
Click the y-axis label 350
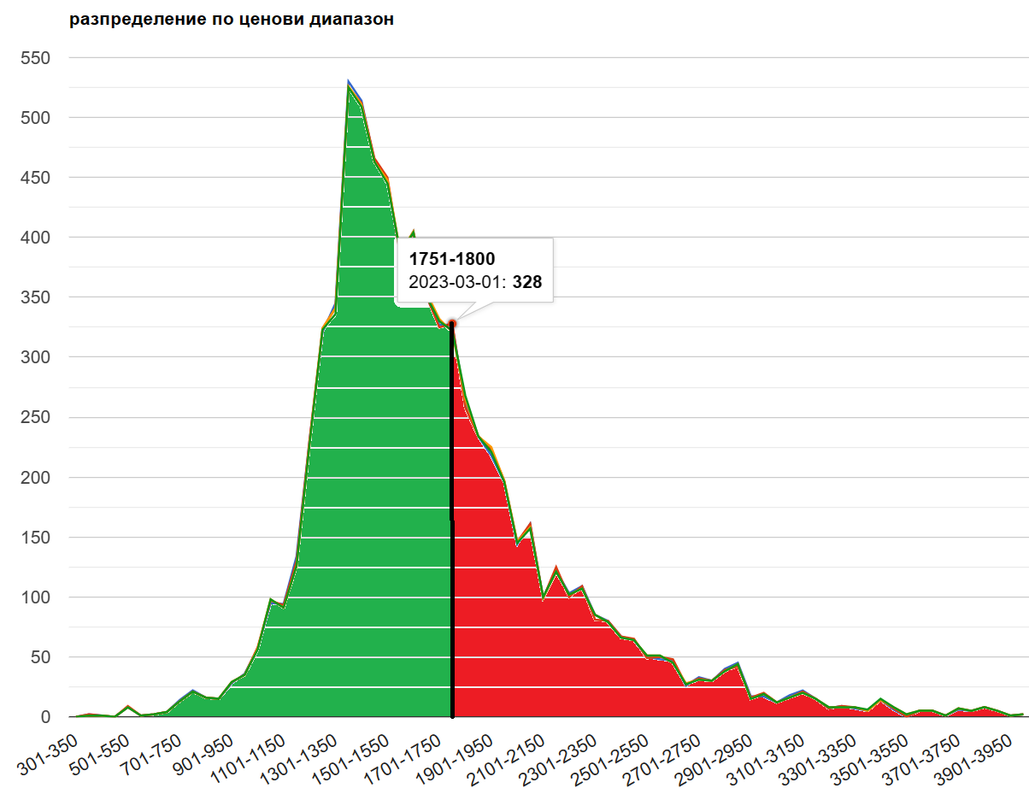pos(35,297)
